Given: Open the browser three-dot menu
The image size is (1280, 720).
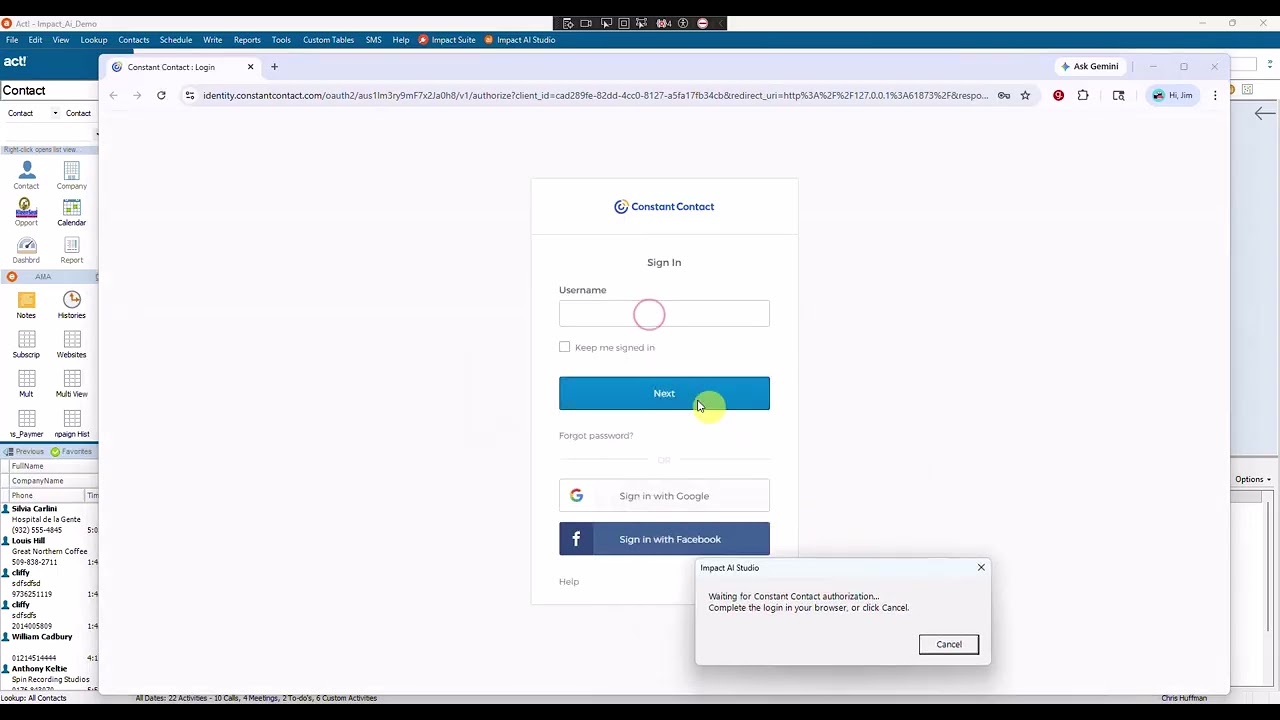Looking at the screenshot, I should [x=1215, y=95].
